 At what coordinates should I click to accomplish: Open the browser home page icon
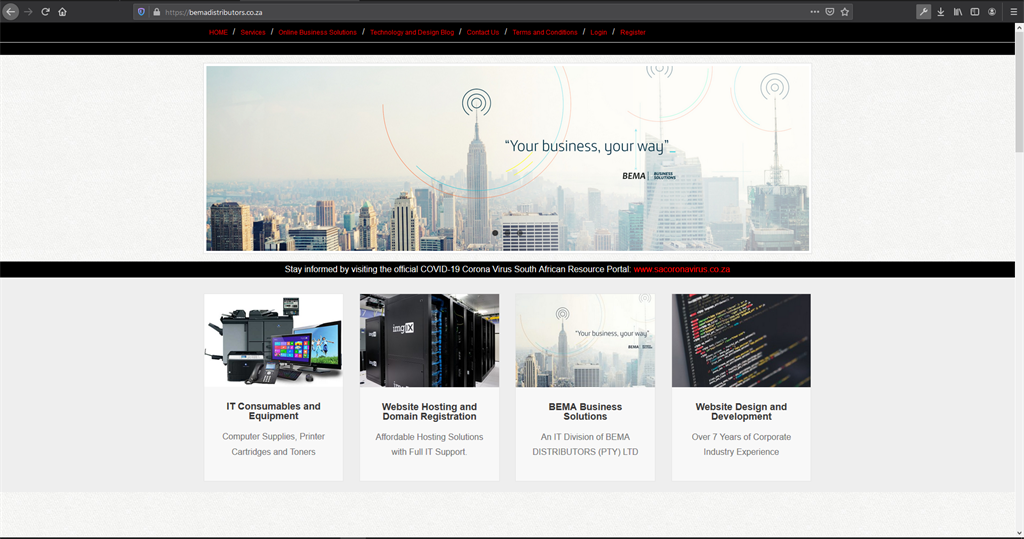(x=62, y=12)
